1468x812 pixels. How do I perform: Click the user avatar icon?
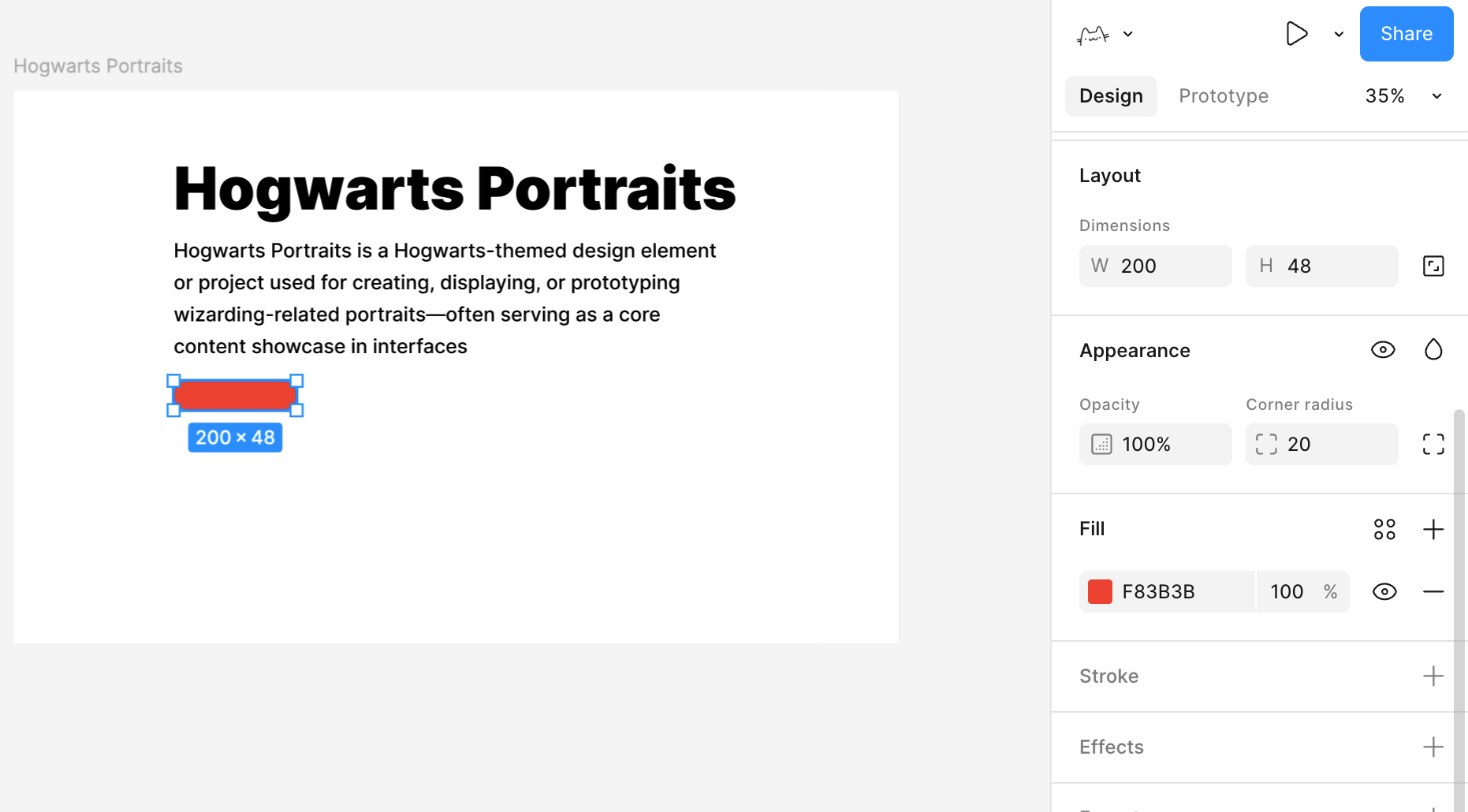coord(1093,35)
